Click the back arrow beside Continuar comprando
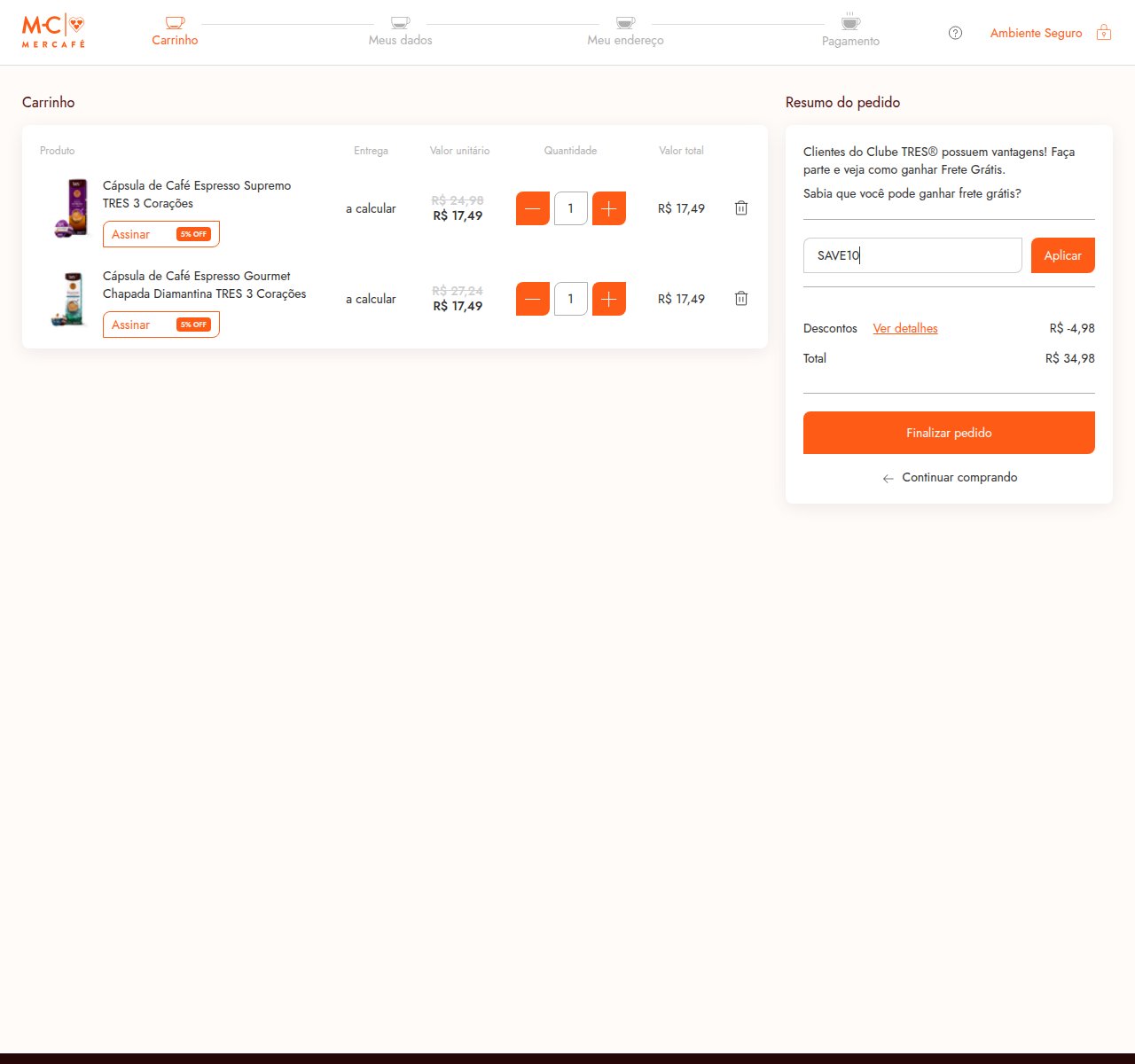The image size is (1135, 1064). [x=888, y=478]
